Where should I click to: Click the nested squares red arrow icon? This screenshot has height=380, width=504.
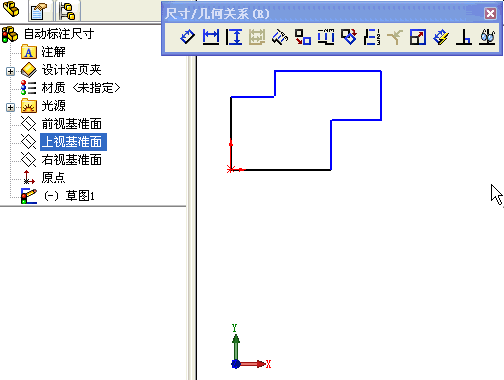pyautogui.click(x=418, y=37)
